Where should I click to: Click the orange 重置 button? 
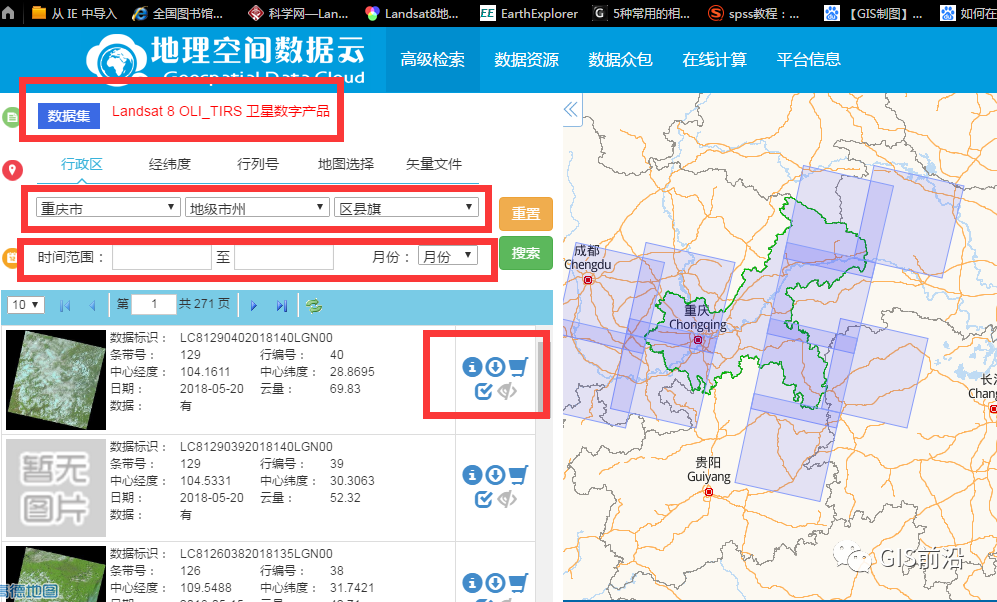526,214
